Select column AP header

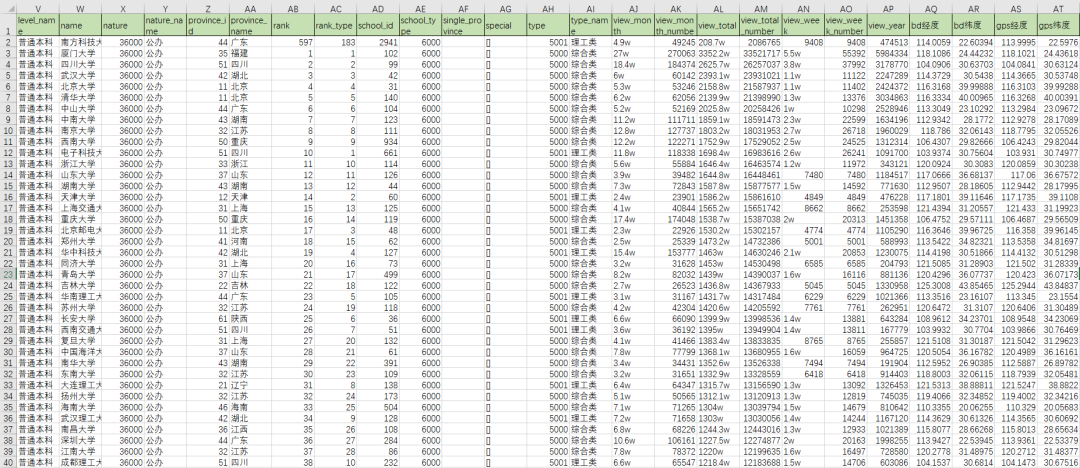[888, 7]
